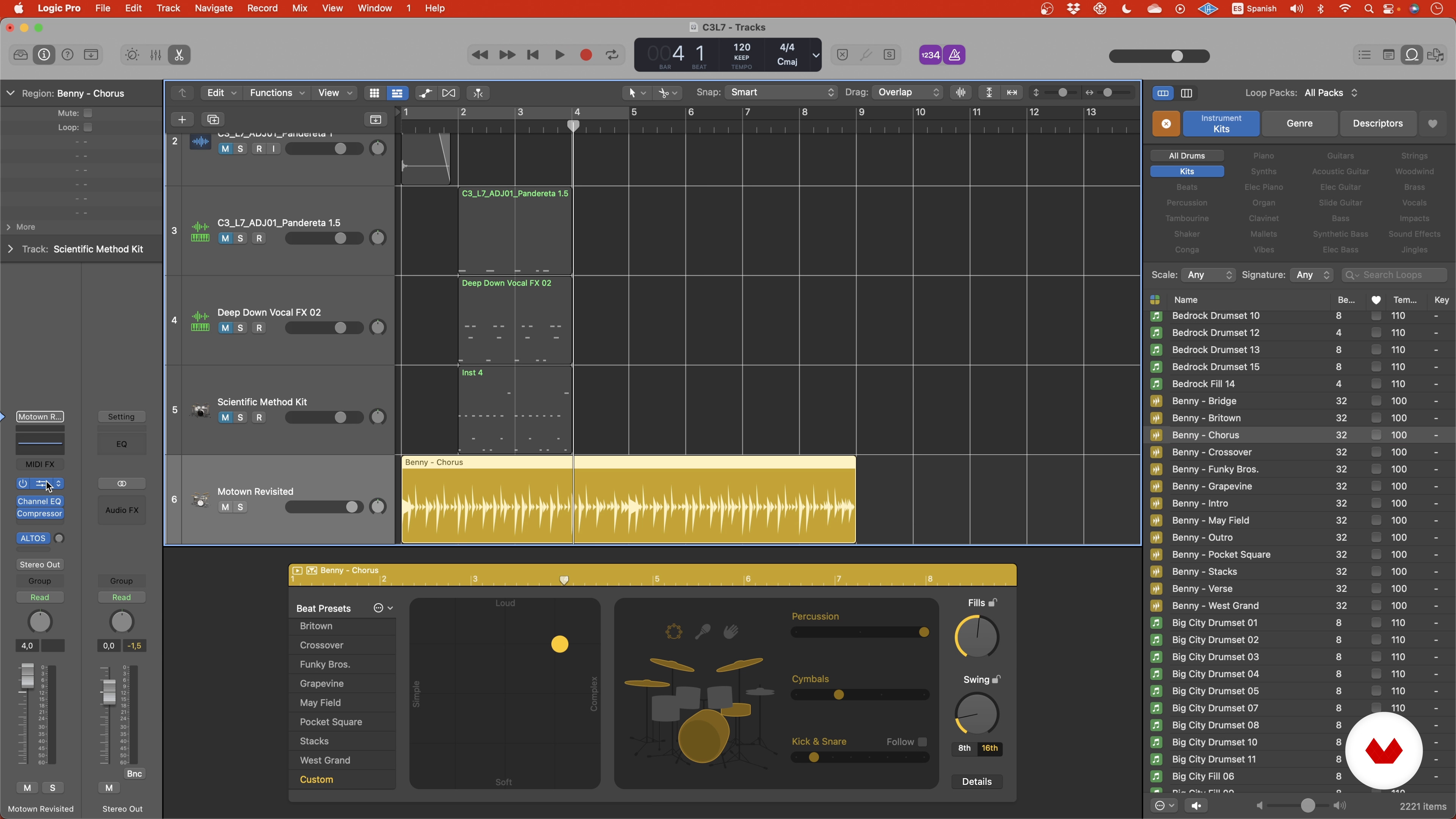Open the Edit dropdown in tracks area
The image size is (1456, 819).
coord(221,93)
